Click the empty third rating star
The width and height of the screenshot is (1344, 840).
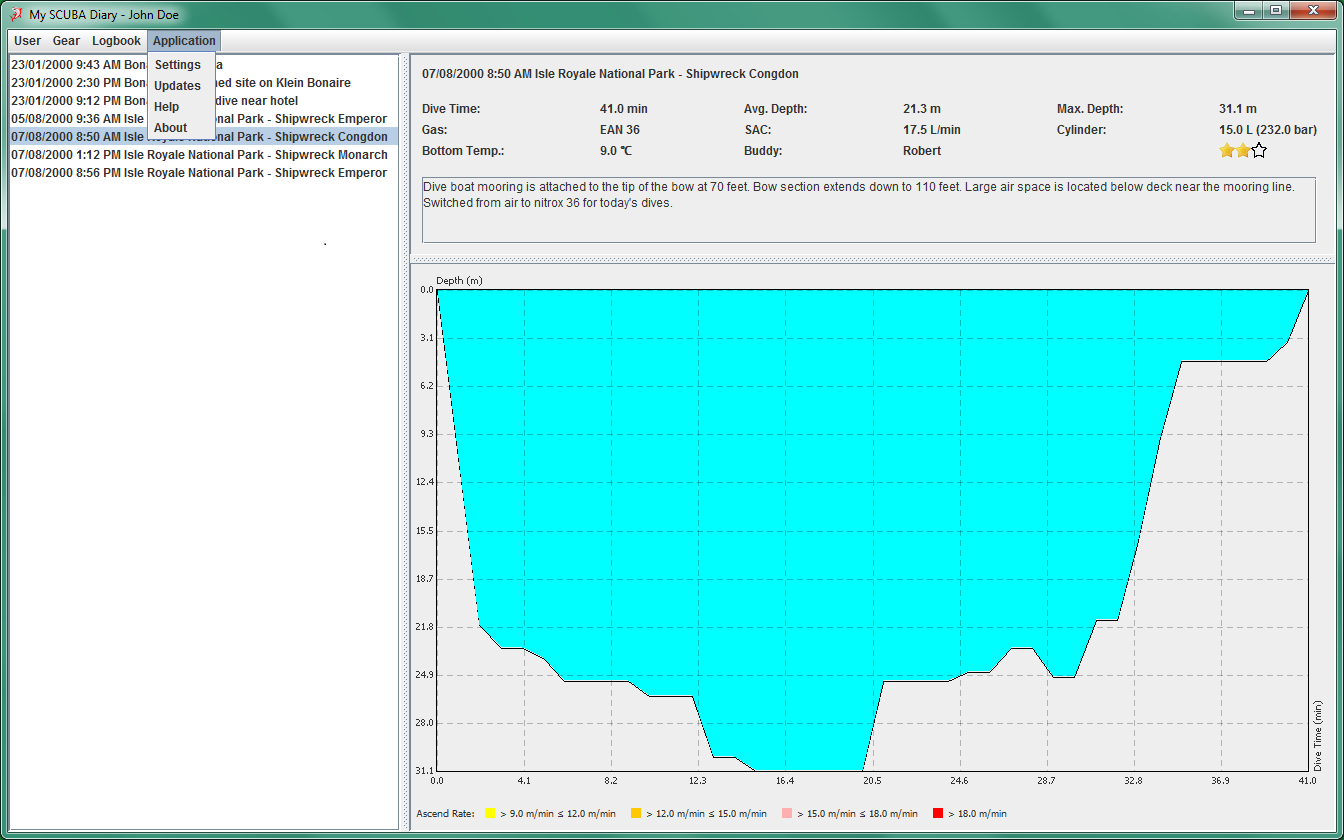(x=1259, y=151)
